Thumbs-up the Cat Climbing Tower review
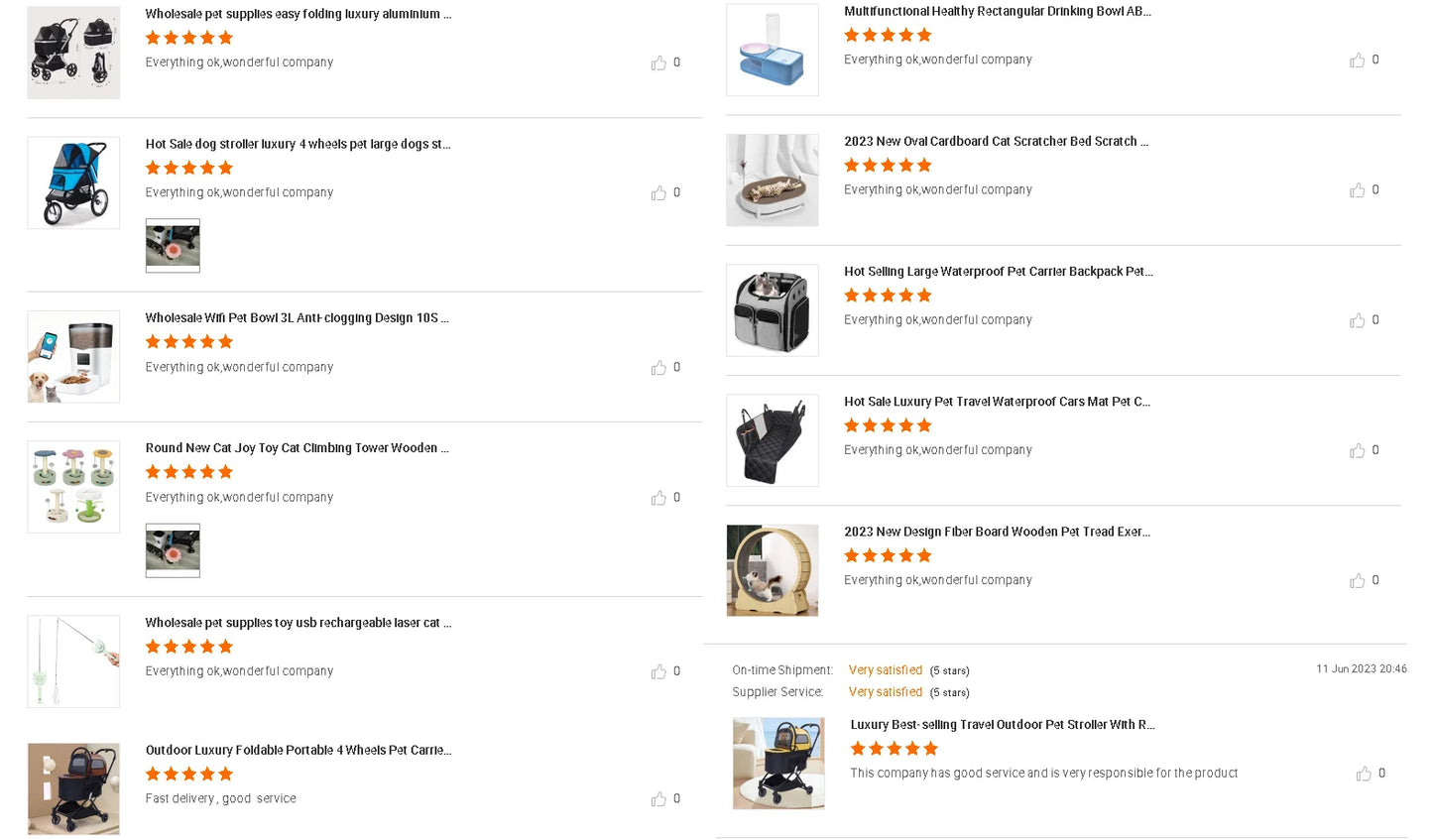This screenshot has width=1433, height=840. click(658, 498)
